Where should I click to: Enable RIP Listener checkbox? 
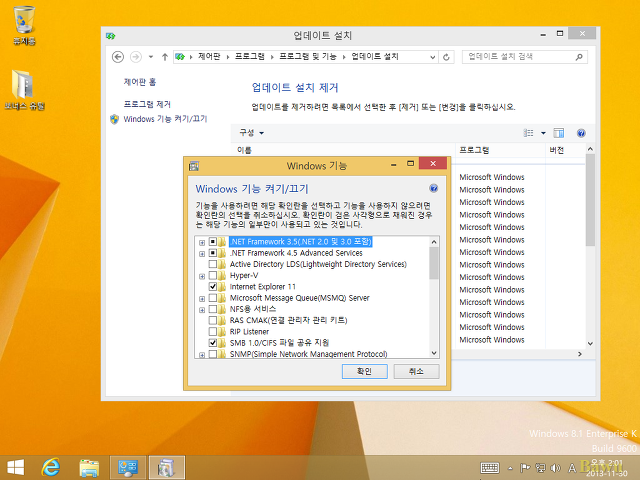[x=213, y=331]
